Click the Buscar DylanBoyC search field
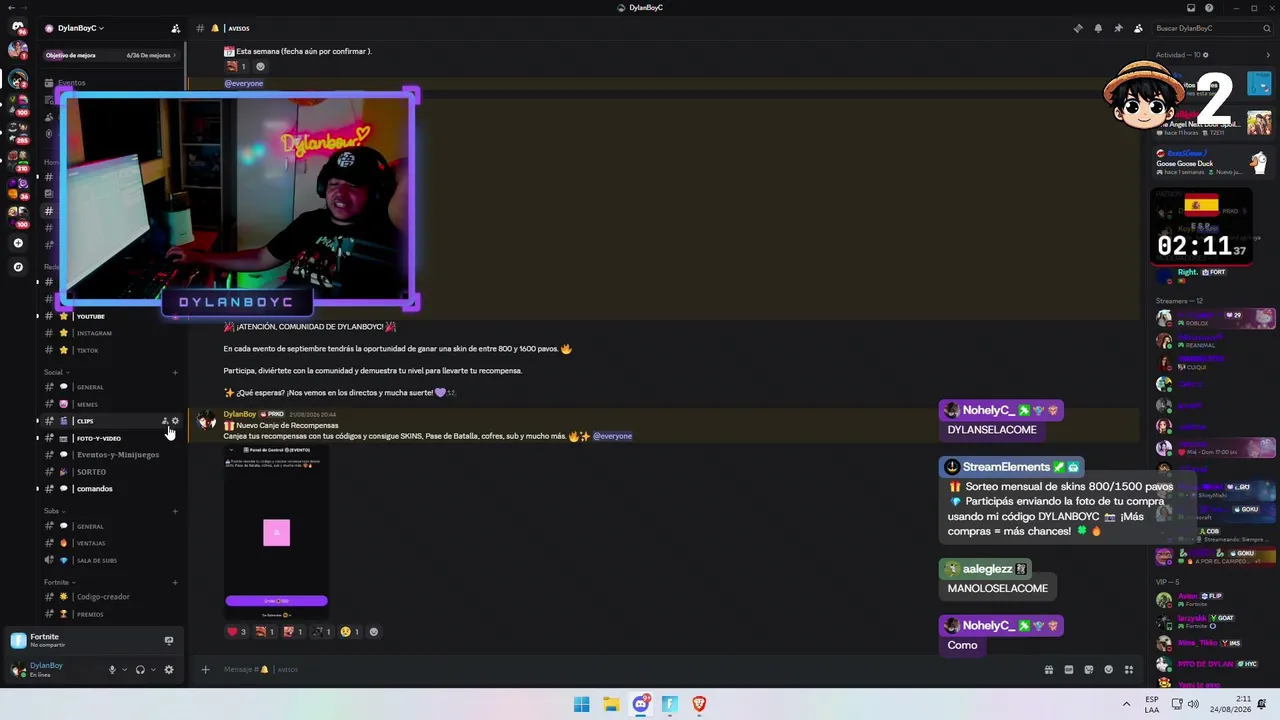The height and width of the screenshot is (720, 1280). 1213,28
